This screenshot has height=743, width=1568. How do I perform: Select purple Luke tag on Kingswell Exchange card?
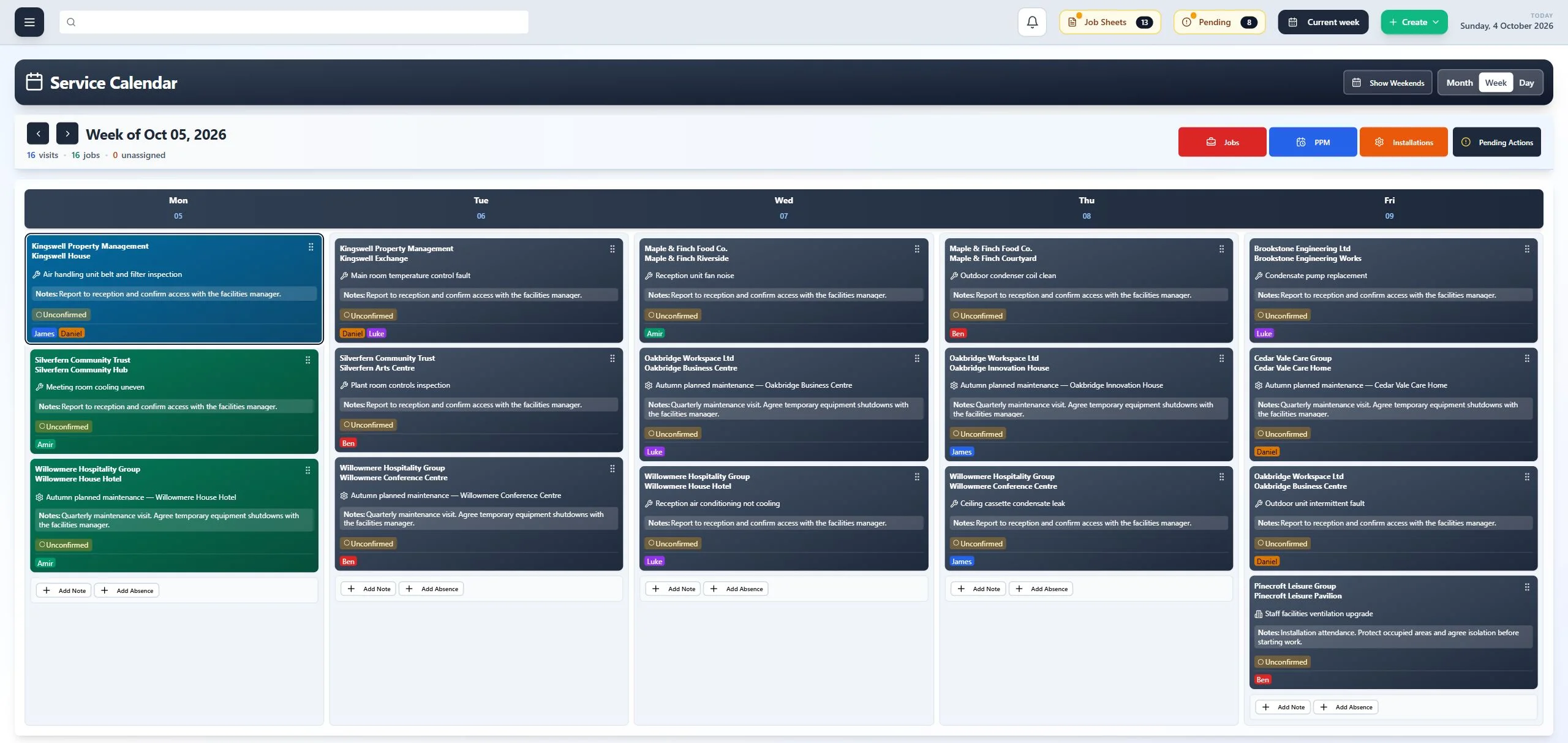coord(376,334)
